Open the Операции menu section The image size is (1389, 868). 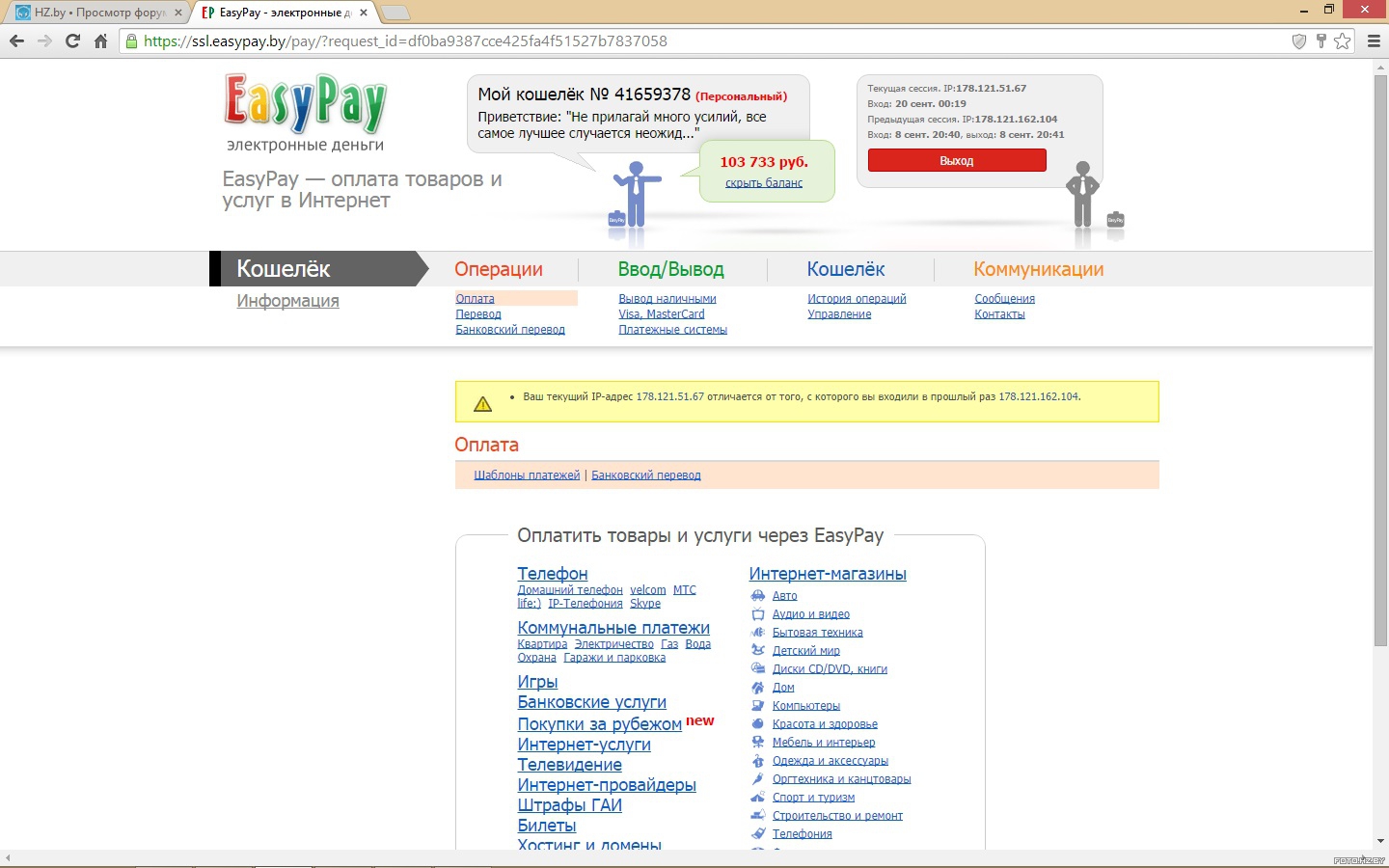[499, 269]
